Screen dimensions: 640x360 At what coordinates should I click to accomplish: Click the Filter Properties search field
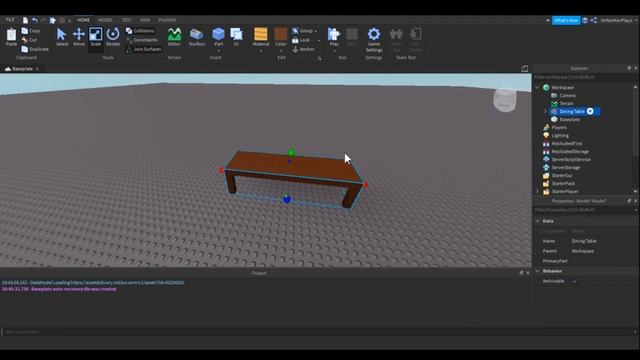[x=584, y=210]
